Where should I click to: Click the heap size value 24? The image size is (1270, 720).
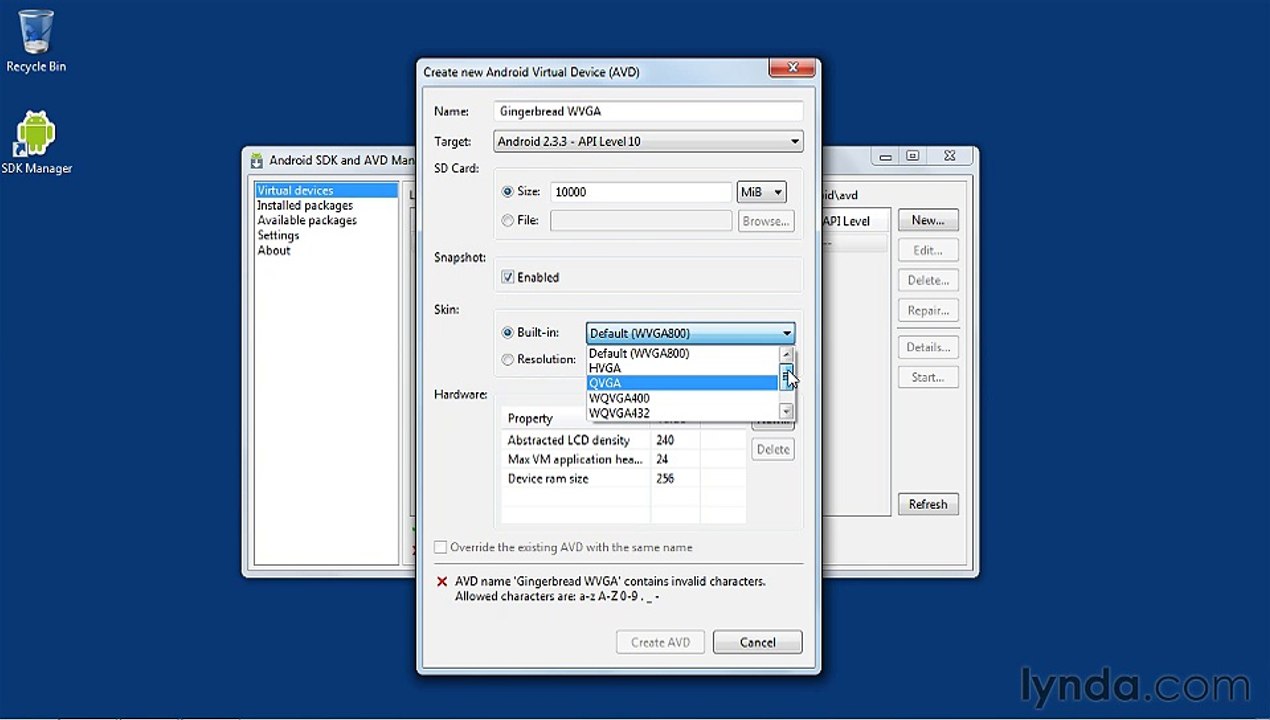[662, 459]
